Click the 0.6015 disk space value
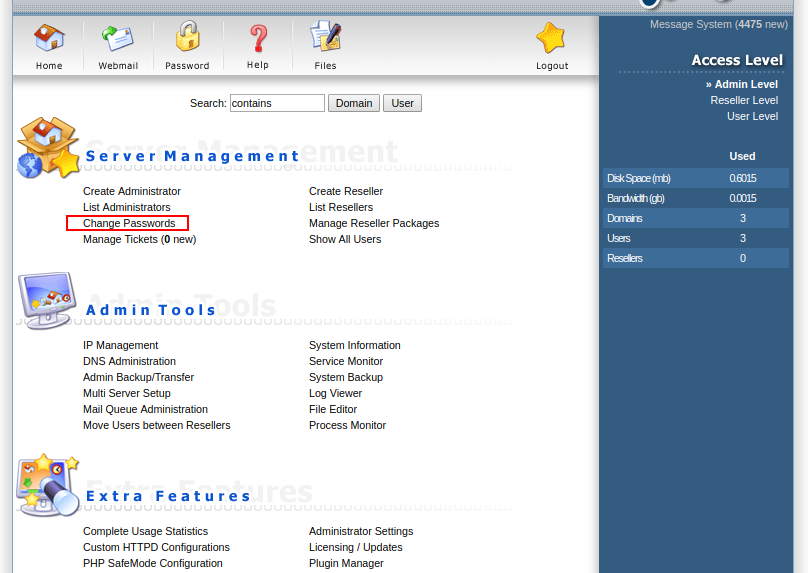 [x=743, y=178]
